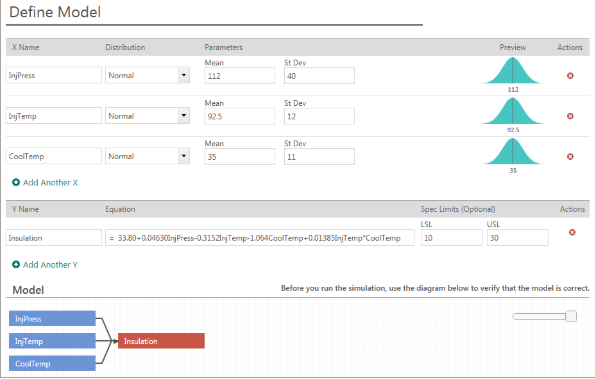Viewport: 595px width, 379px height.
Task: Remove the InjTemp variable row
Action: [x=570, y=116]
